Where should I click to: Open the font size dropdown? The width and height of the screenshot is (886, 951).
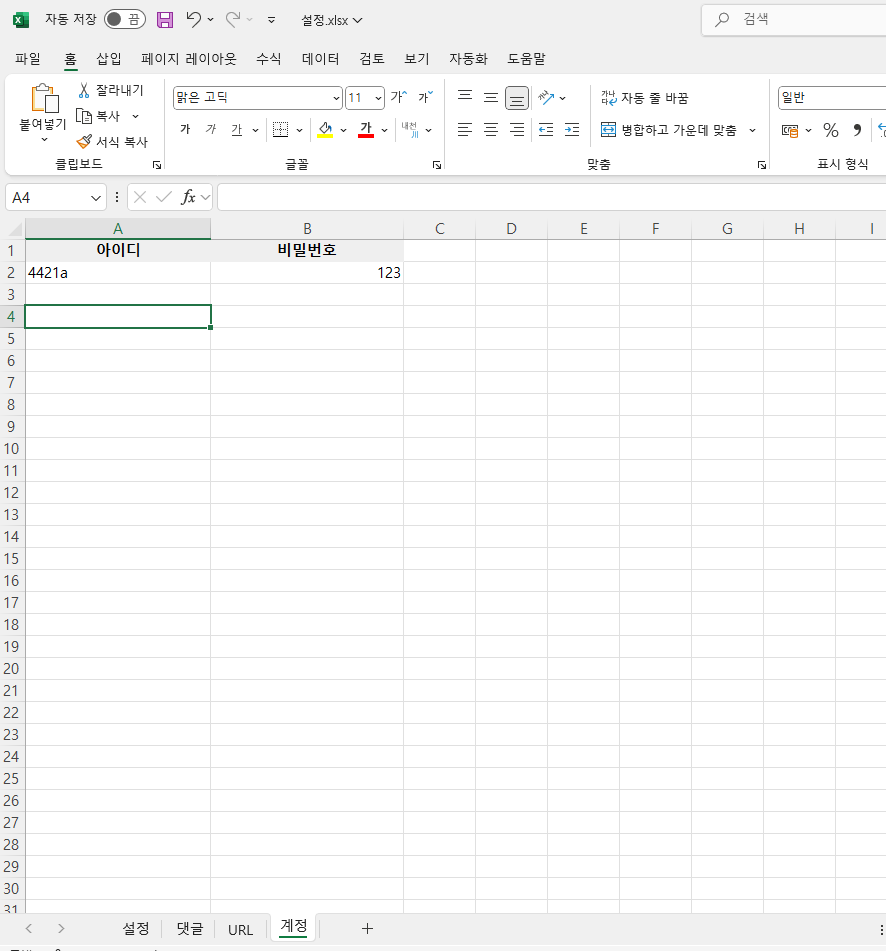[378, 98]
